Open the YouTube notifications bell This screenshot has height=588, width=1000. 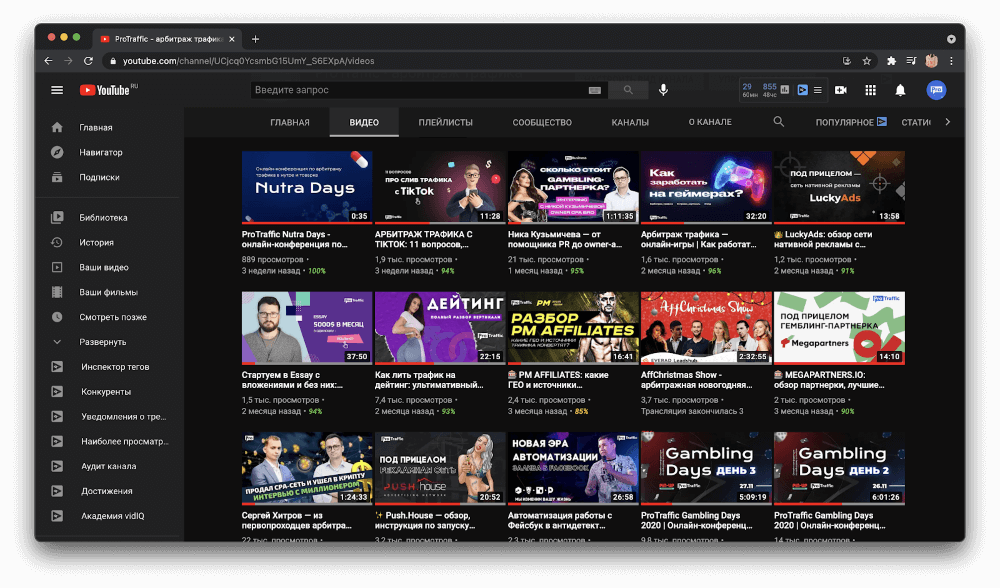click(x=900, y=90)
